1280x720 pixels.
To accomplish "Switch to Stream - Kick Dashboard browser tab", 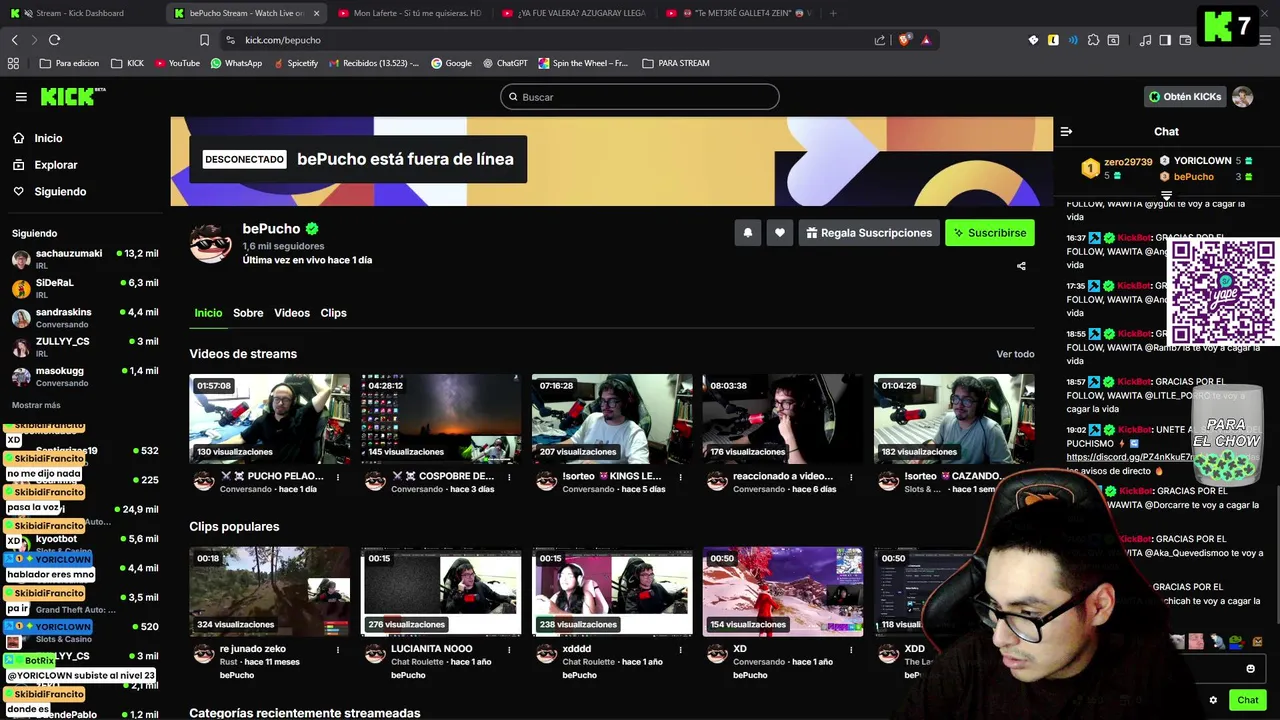I will click(80, 13).
